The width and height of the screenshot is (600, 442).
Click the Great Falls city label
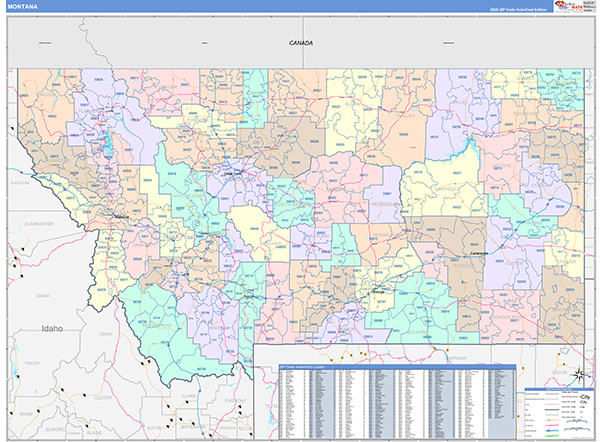click(232, 172)
